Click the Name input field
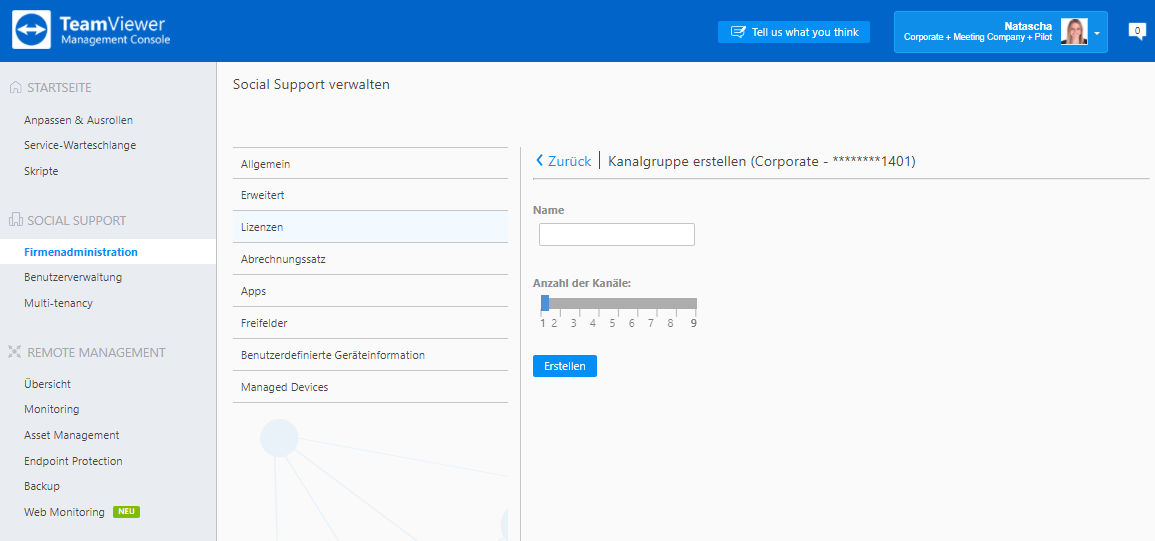This screenshot has height=541, width=1155. pos(617,234)
